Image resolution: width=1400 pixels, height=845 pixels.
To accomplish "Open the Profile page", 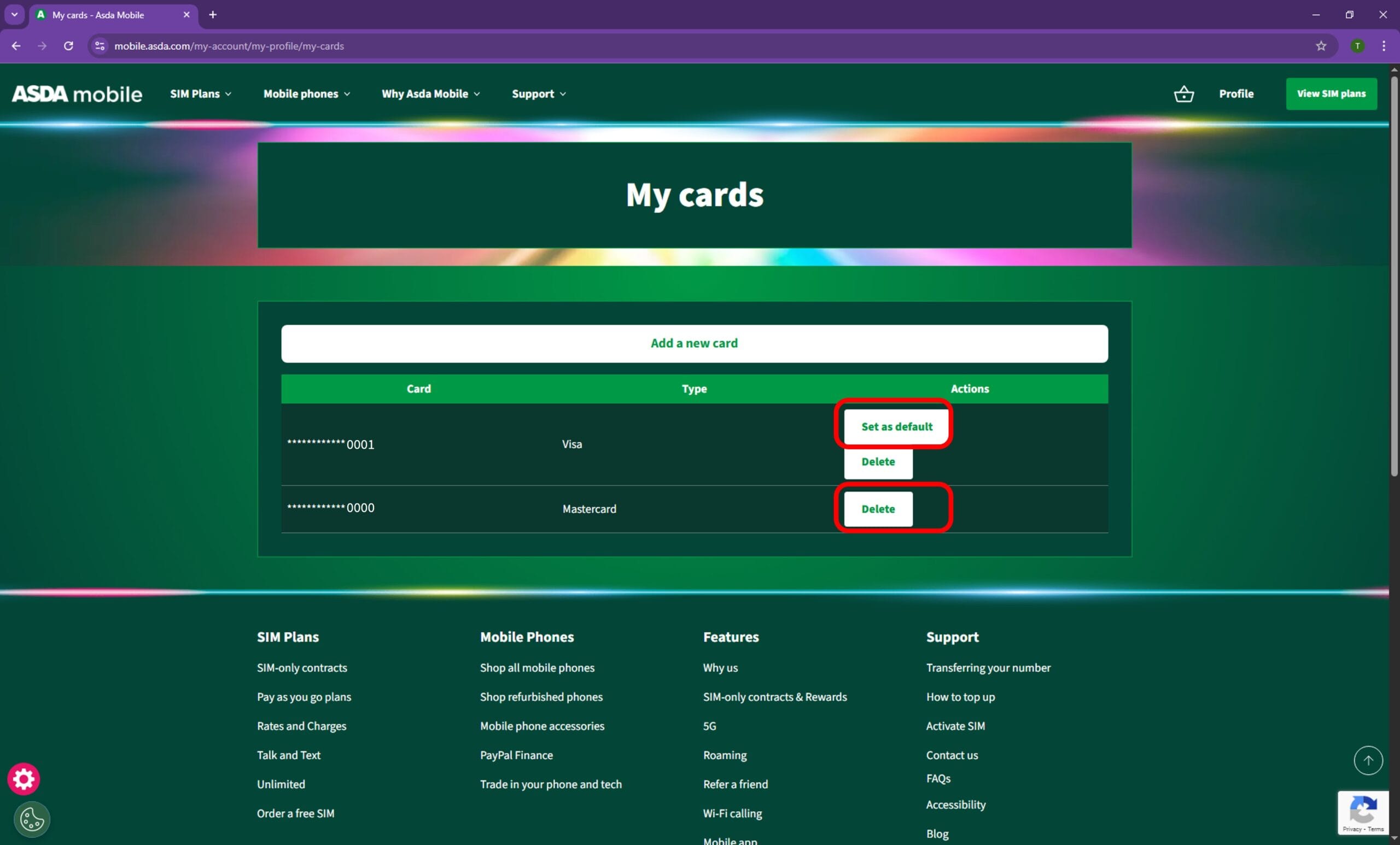I will pos(1236,93).
